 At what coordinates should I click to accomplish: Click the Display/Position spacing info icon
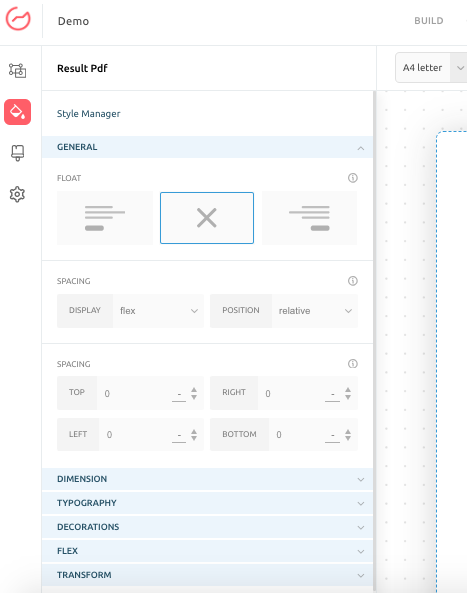352,281
